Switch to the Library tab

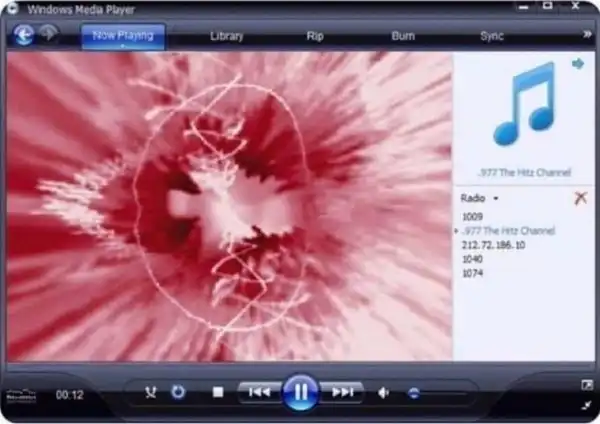[226, 36]
